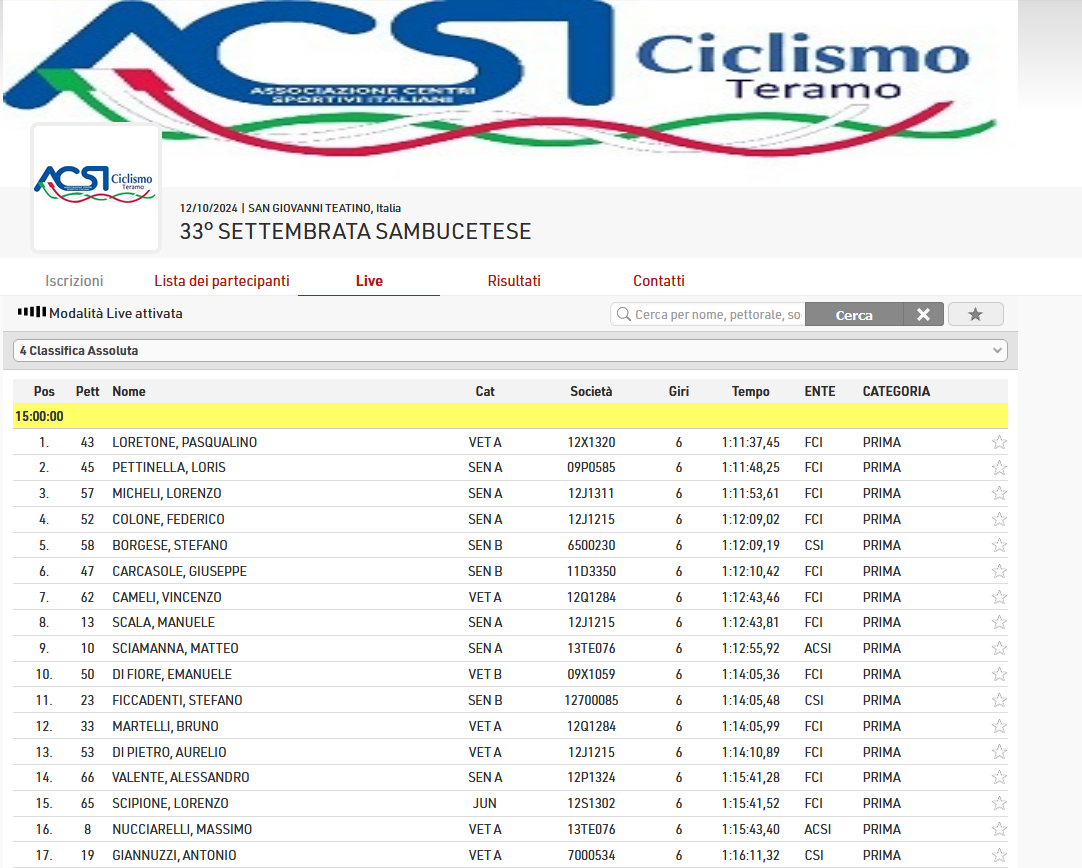This screenshot has width=1082, height=868.
Task: Star COLONE, FEDERICO as favorite
Action: [x=999, y=520]
